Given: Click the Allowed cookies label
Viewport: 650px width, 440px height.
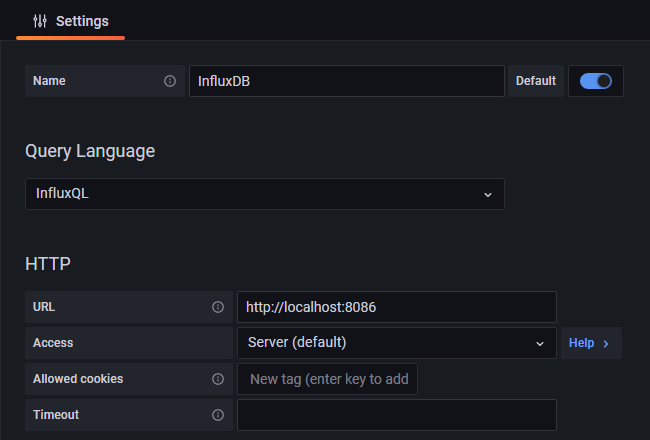Looking at the screenshot, I should point(78,379).
